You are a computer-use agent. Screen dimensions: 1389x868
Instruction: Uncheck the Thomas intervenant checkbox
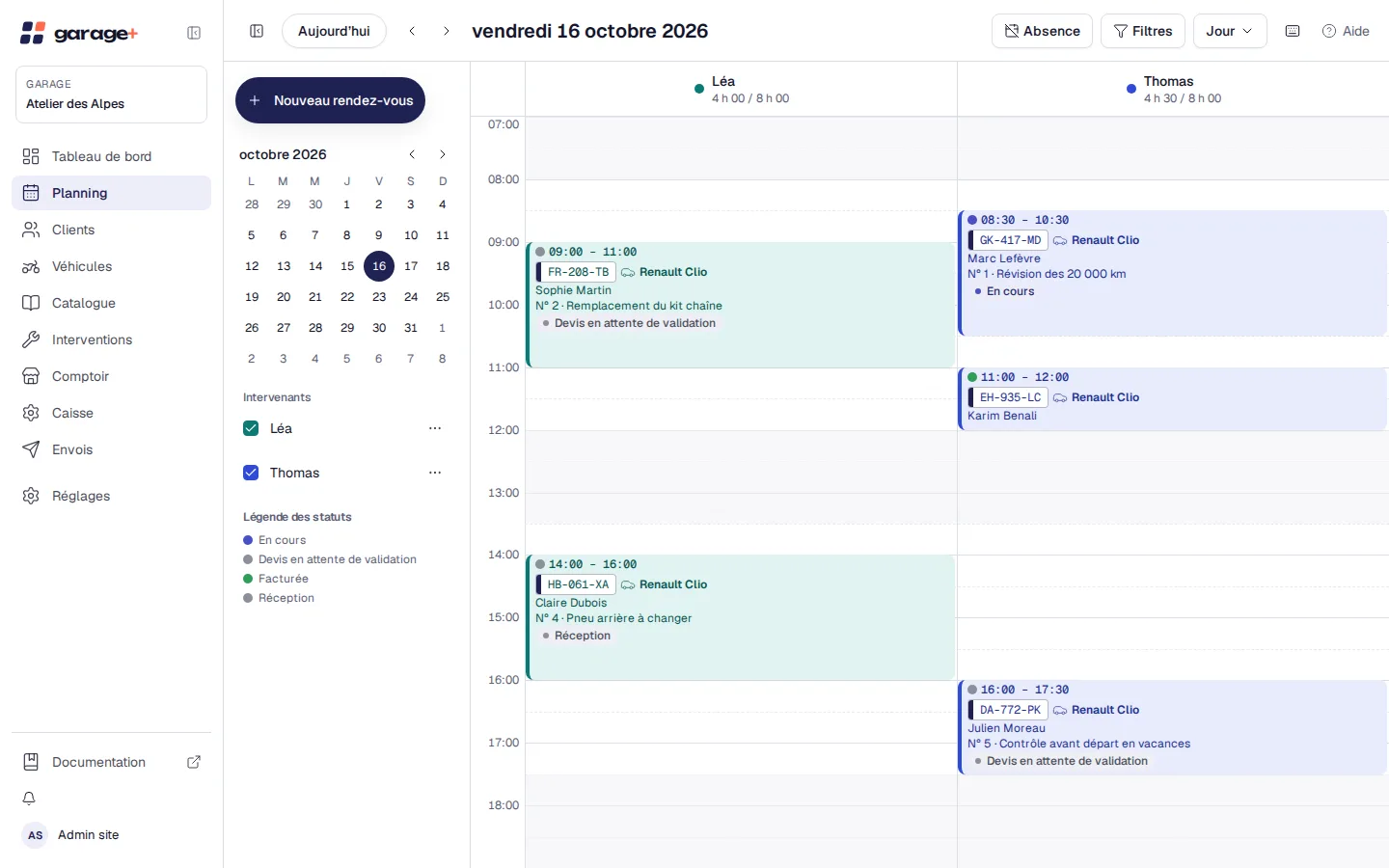[x=251, y=473]
